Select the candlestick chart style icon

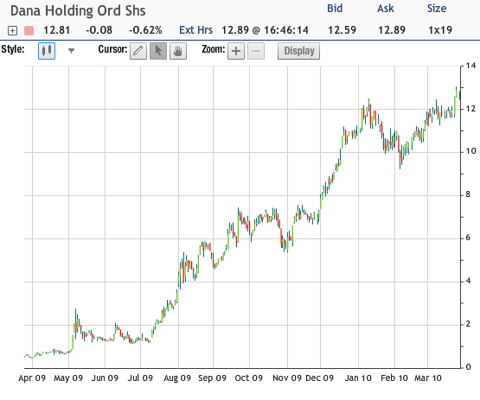point(47,51)
